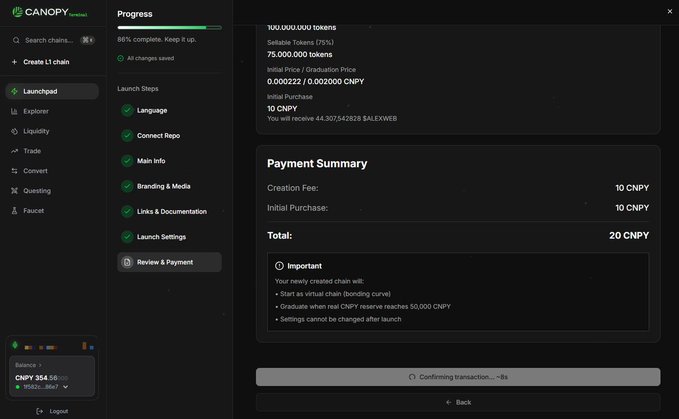Click the Trade trend icon
This screenshot has height=419, width=679.
(x=14, y=151)
